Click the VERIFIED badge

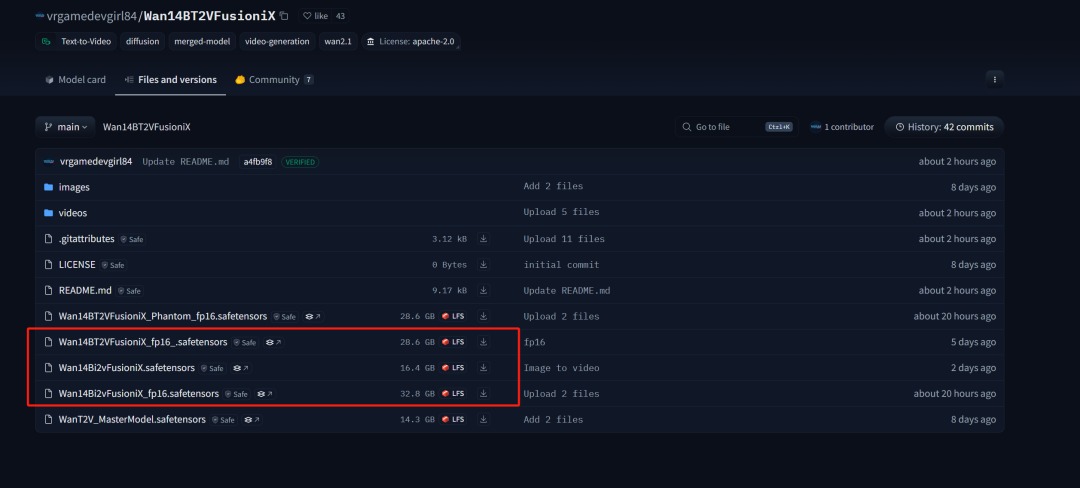point(300,162)
